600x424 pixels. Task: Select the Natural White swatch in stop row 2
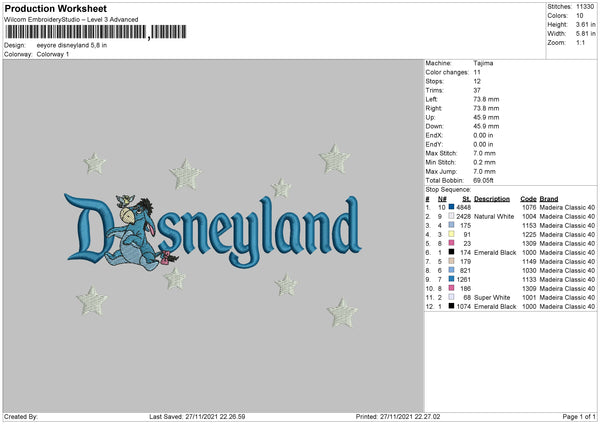(x=451, y=216)
